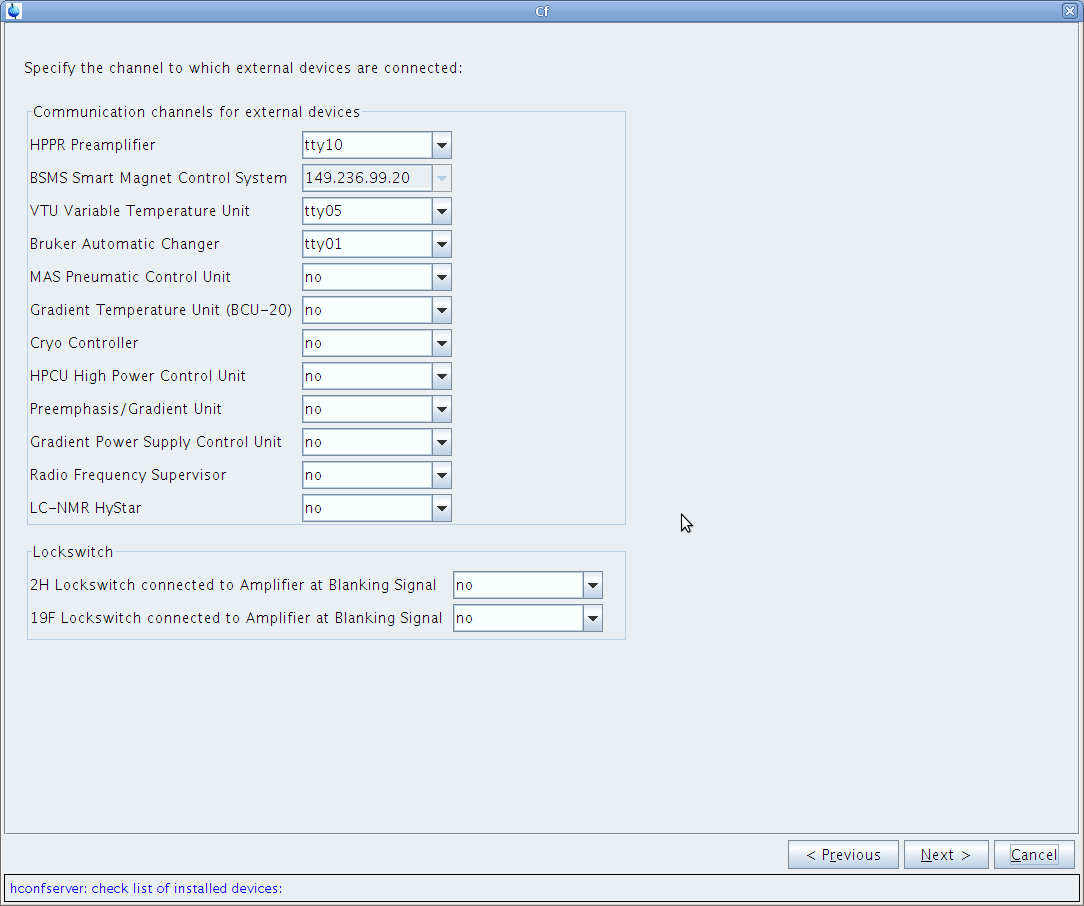Click the application icon in the title bar
Screen dimensions: 1084x906
(x=13, y=11)
